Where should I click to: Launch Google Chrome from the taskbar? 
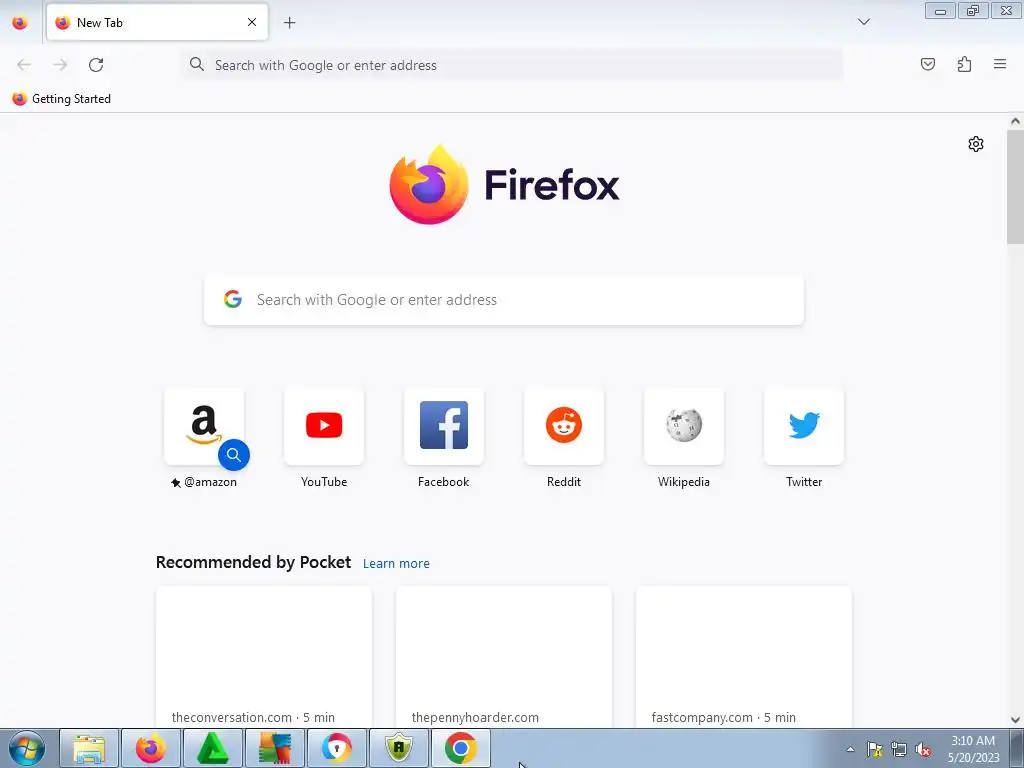pos(460,748)
